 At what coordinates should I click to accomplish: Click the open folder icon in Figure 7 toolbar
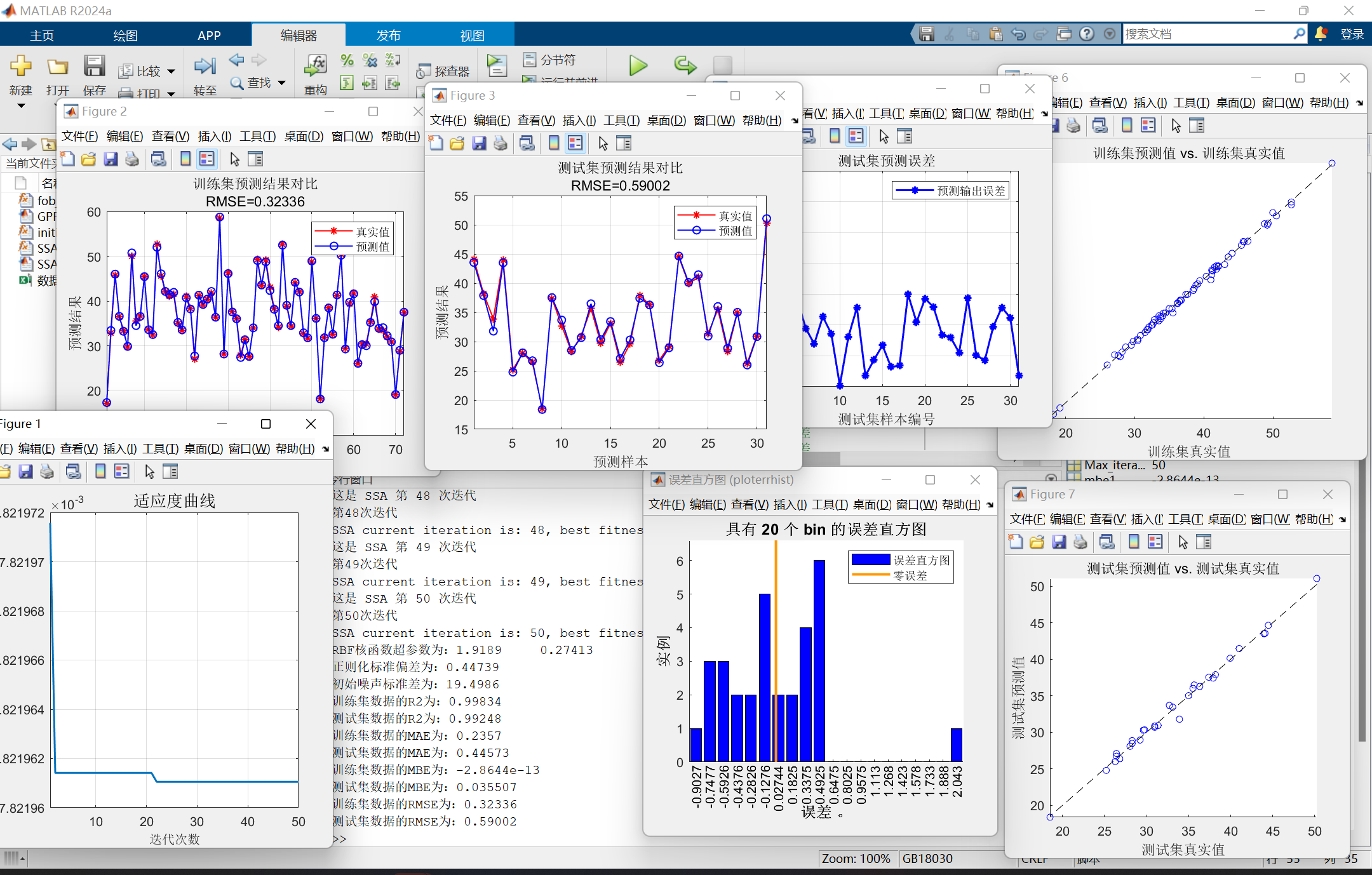(x=1037, y=542)
